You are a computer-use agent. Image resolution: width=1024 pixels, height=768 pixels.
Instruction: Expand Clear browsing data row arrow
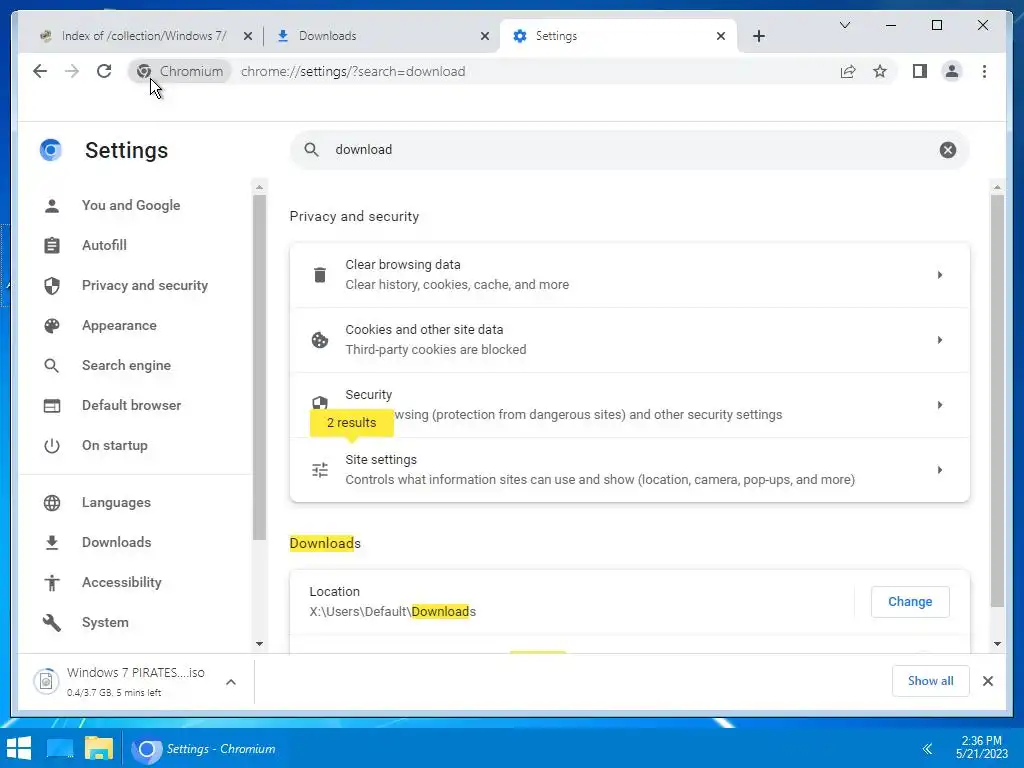tap(939, 275)
